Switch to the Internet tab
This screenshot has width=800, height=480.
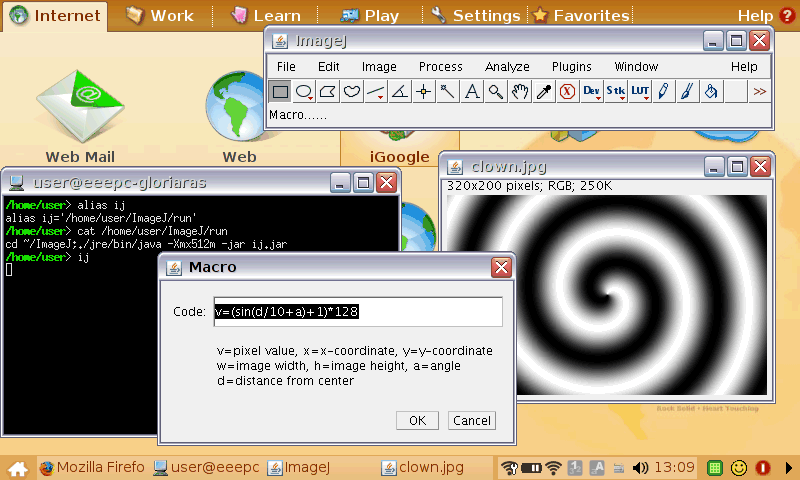tap(55, 16)
